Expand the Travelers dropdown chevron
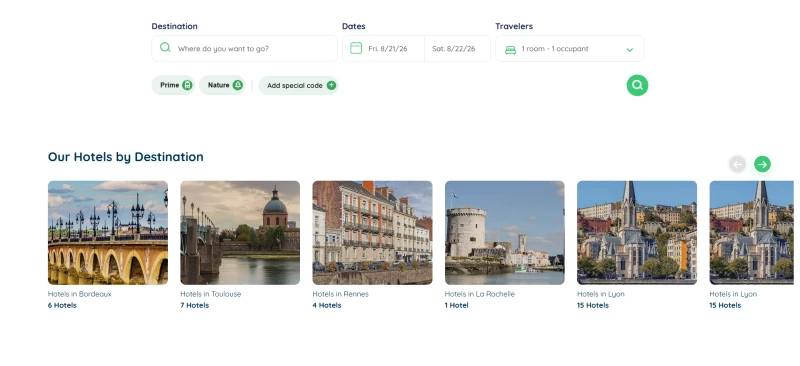 point(630,50)
